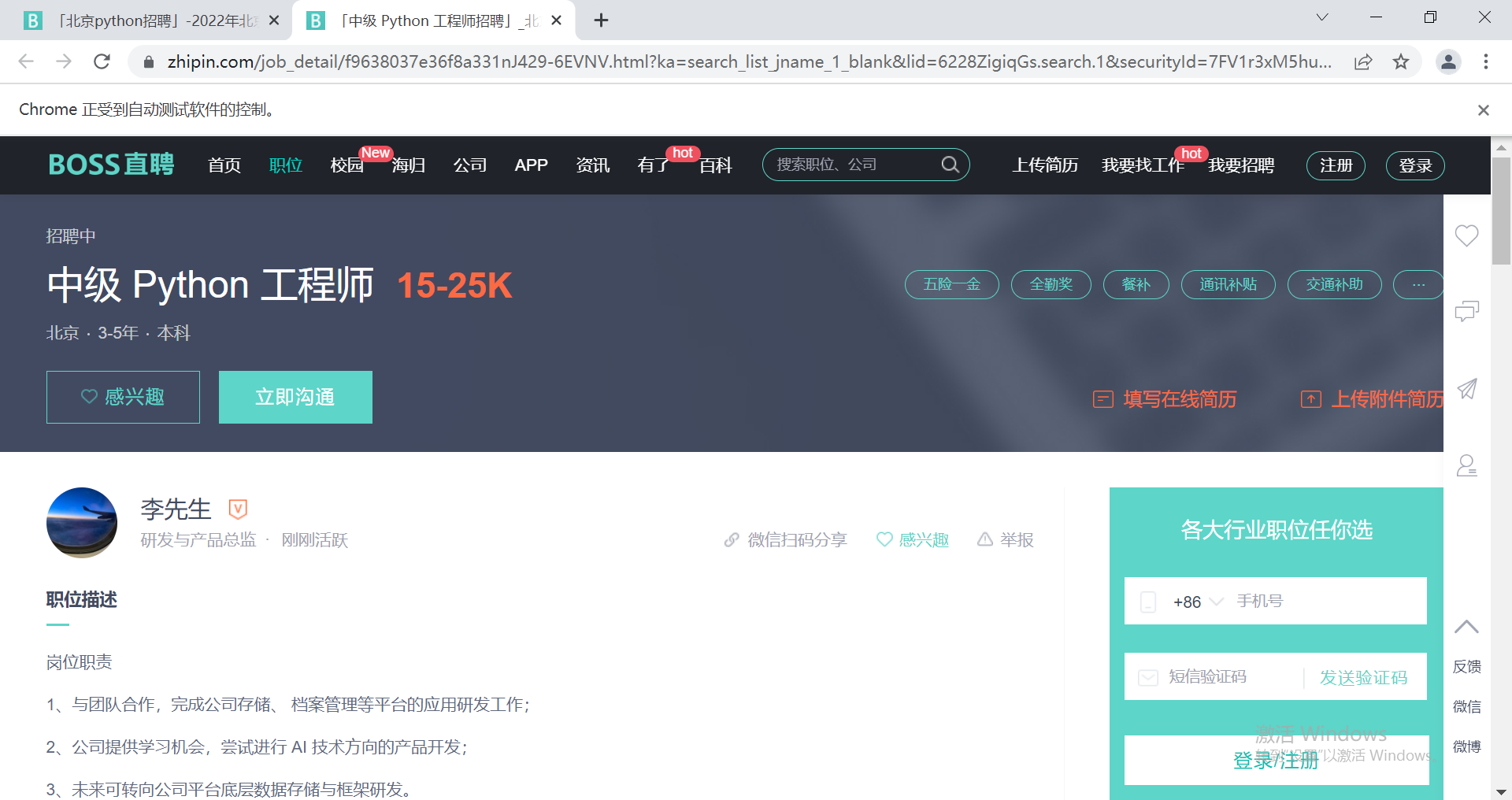Click the heart favorite icon in right sidebar
Viewport: 1512px width, 800px height.
(x=1466, y=235)
